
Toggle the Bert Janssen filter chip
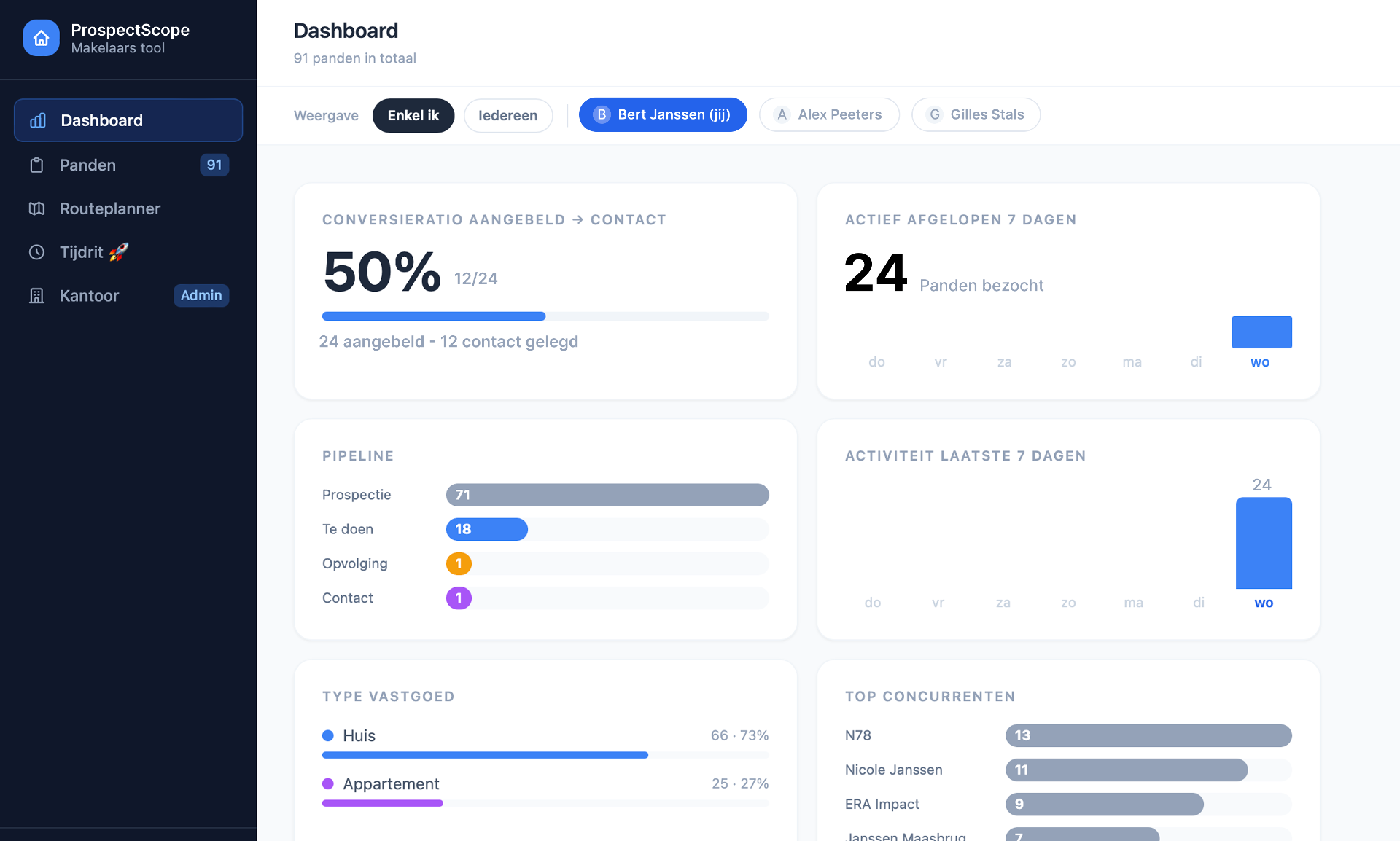point(662,114)
